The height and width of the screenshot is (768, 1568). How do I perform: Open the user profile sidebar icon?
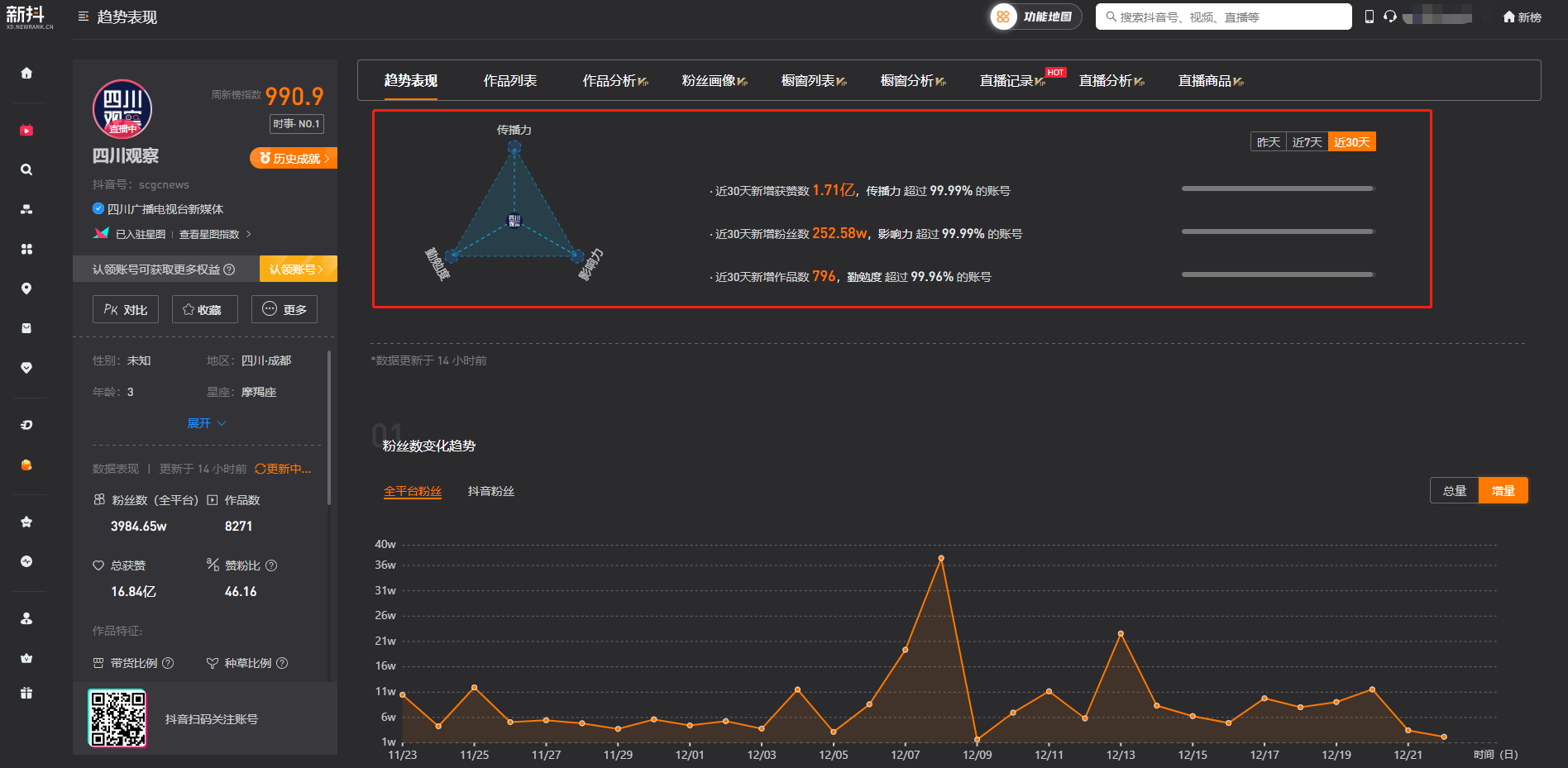pyautogui.click(x=26, y=618)
